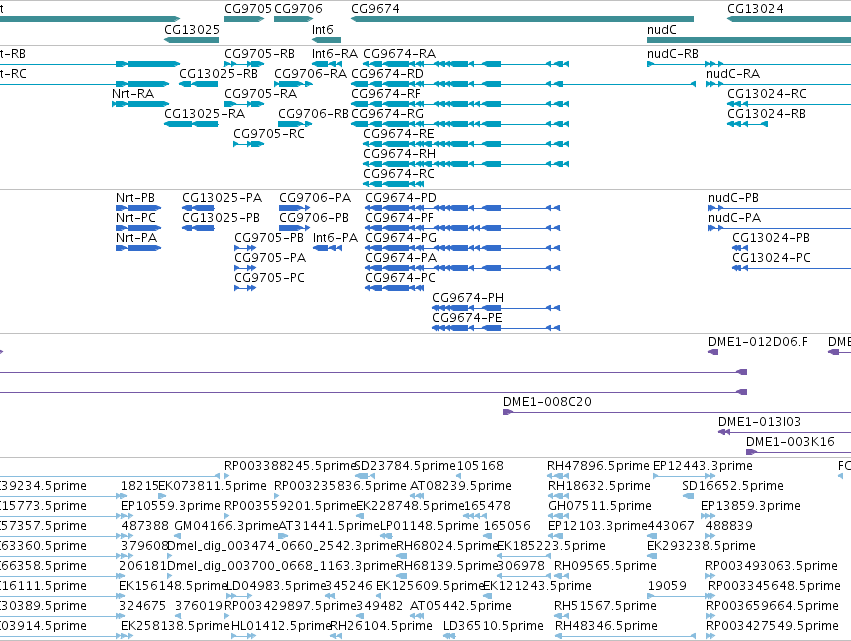
Task: Select protein CG9674-PE
Action: (x=467, y=319)
